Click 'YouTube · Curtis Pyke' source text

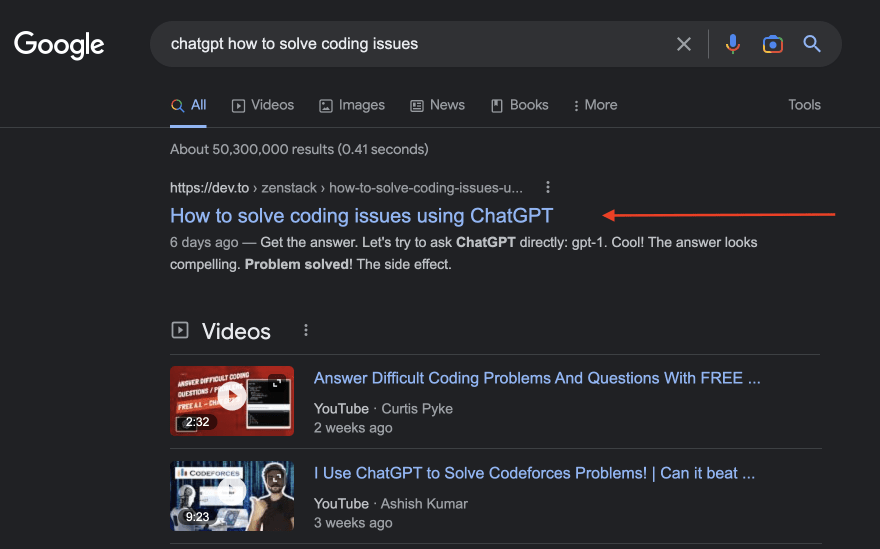(x=383, y=409)
